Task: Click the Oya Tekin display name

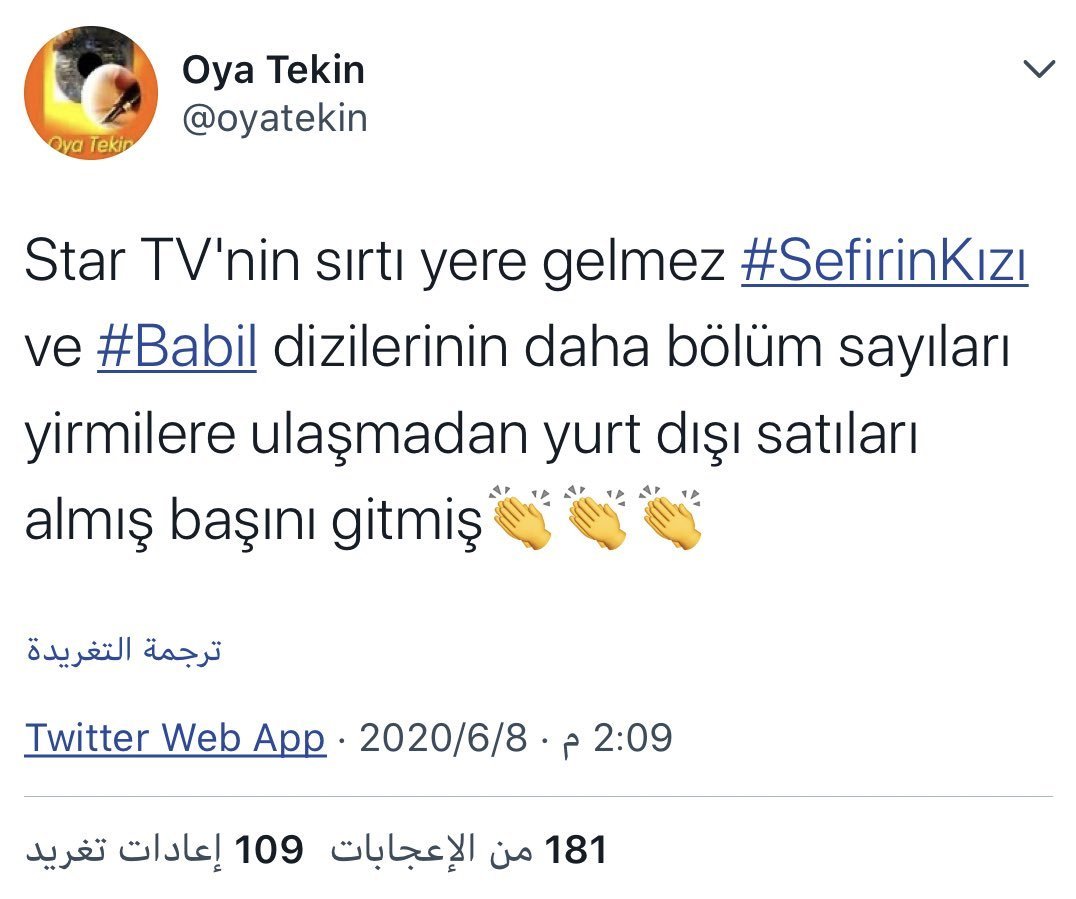Action: pos(273,71)
